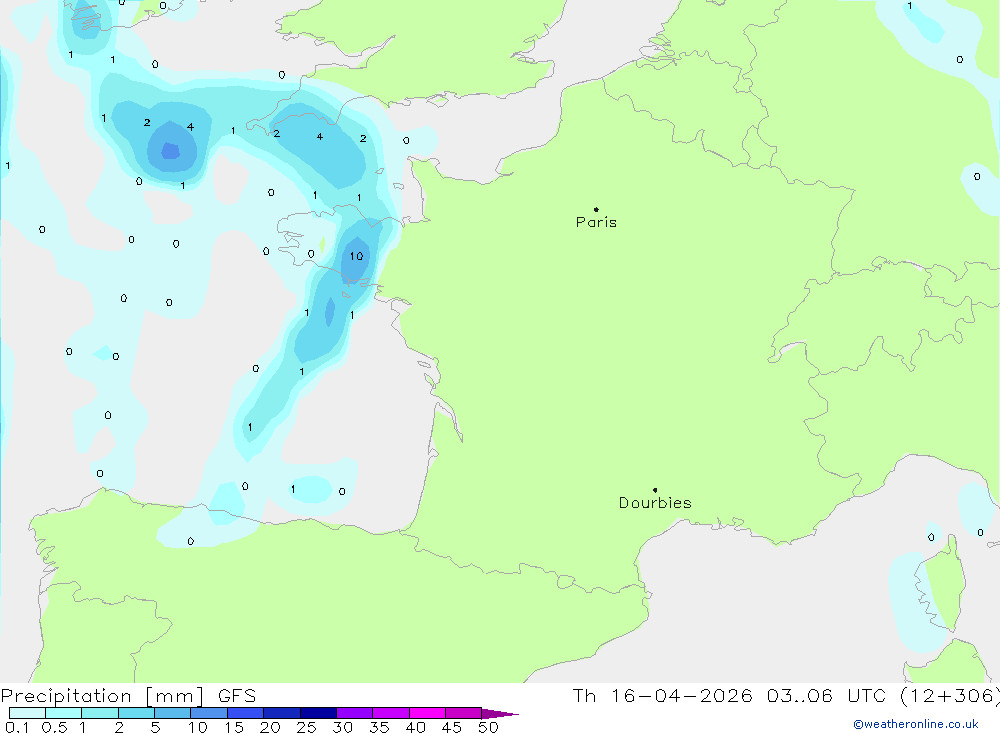Click the Dourbies city label

click(x=655, y=503)
